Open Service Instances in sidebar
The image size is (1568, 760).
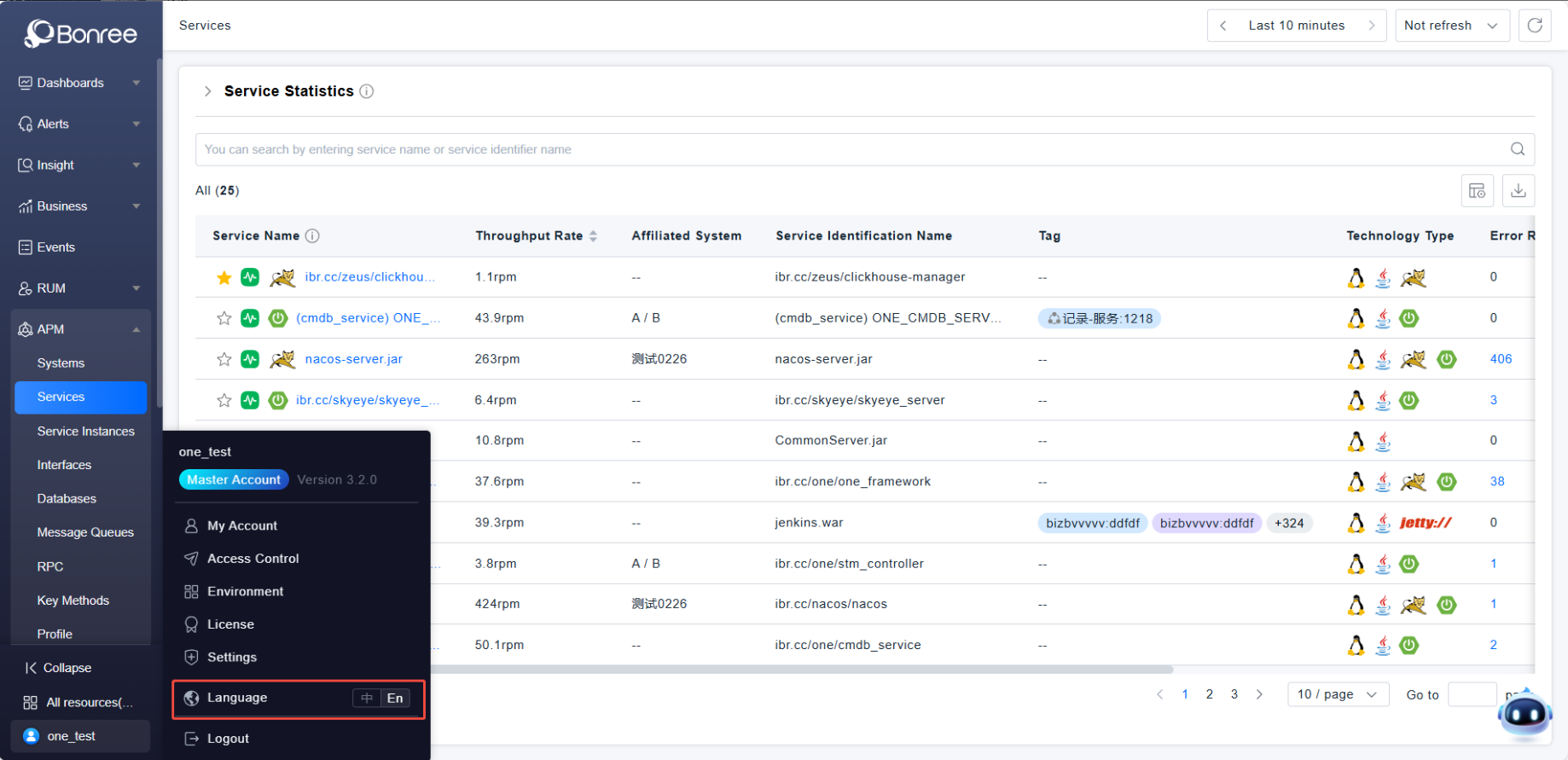click(85, 432)
